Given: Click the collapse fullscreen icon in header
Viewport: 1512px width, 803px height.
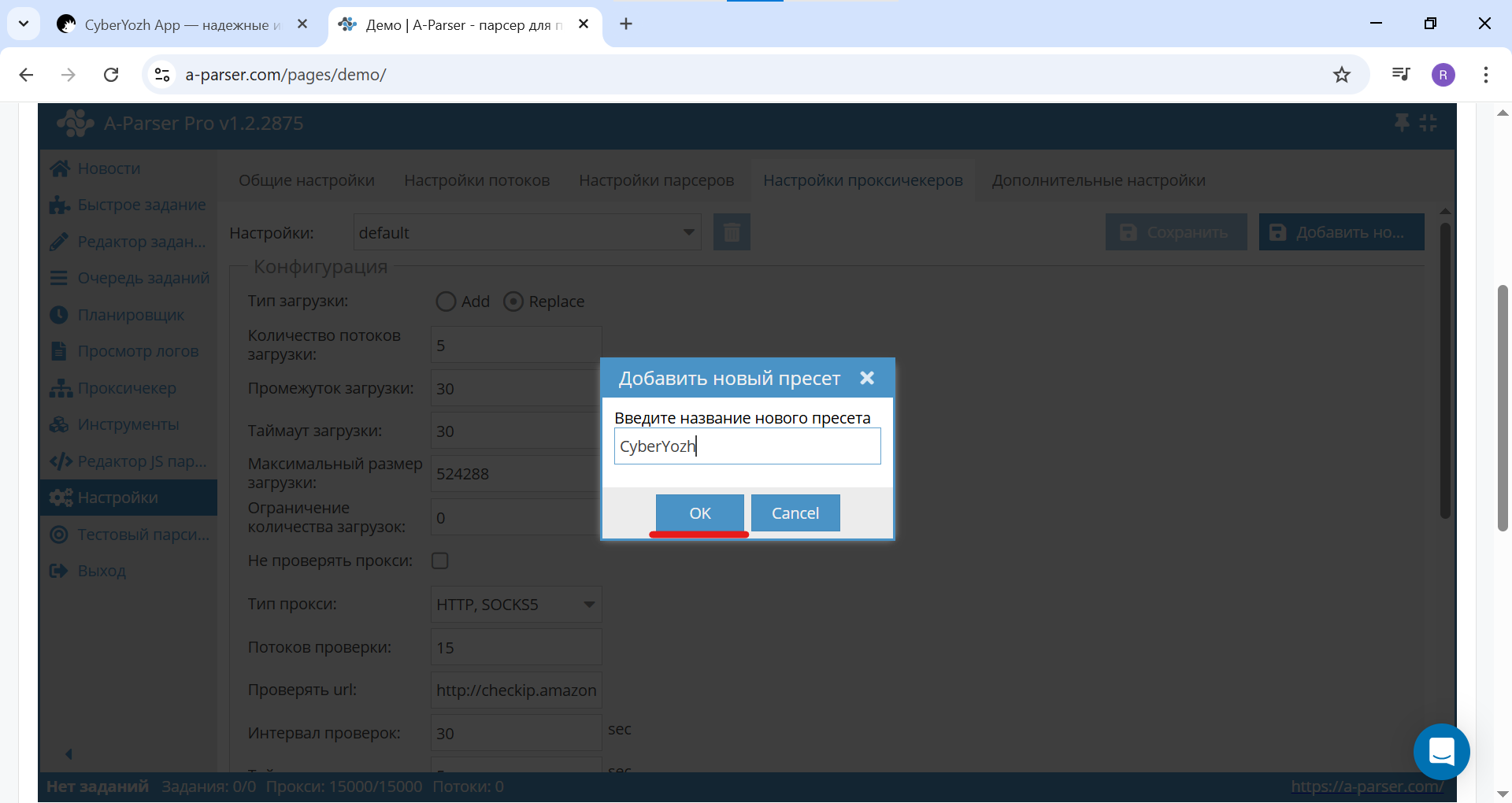Looking at the screenshot, I should tap(1428, 123).
